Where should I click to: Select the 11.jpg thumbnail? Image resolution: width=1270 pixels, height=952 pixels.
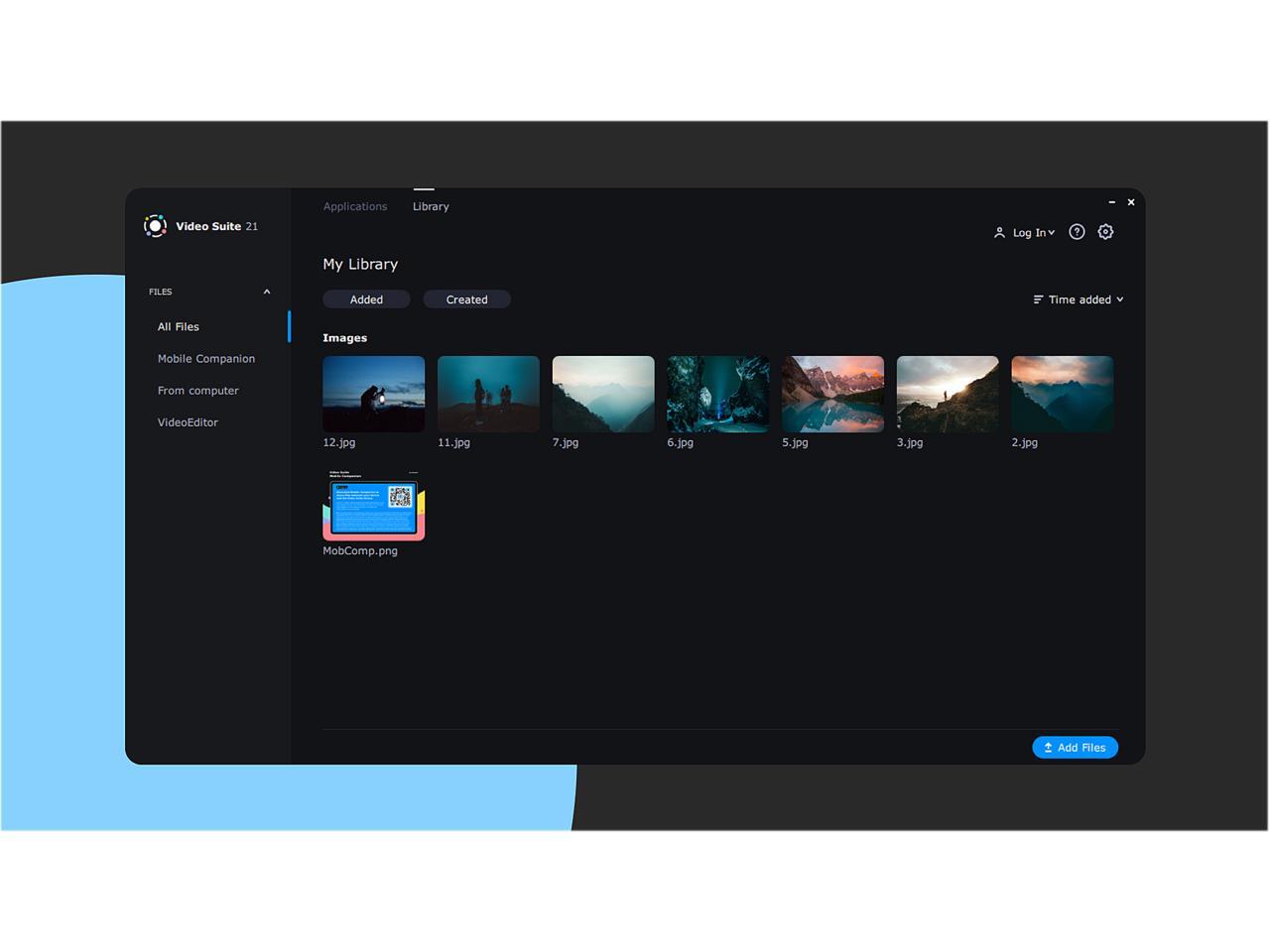(x=488, y=394)
